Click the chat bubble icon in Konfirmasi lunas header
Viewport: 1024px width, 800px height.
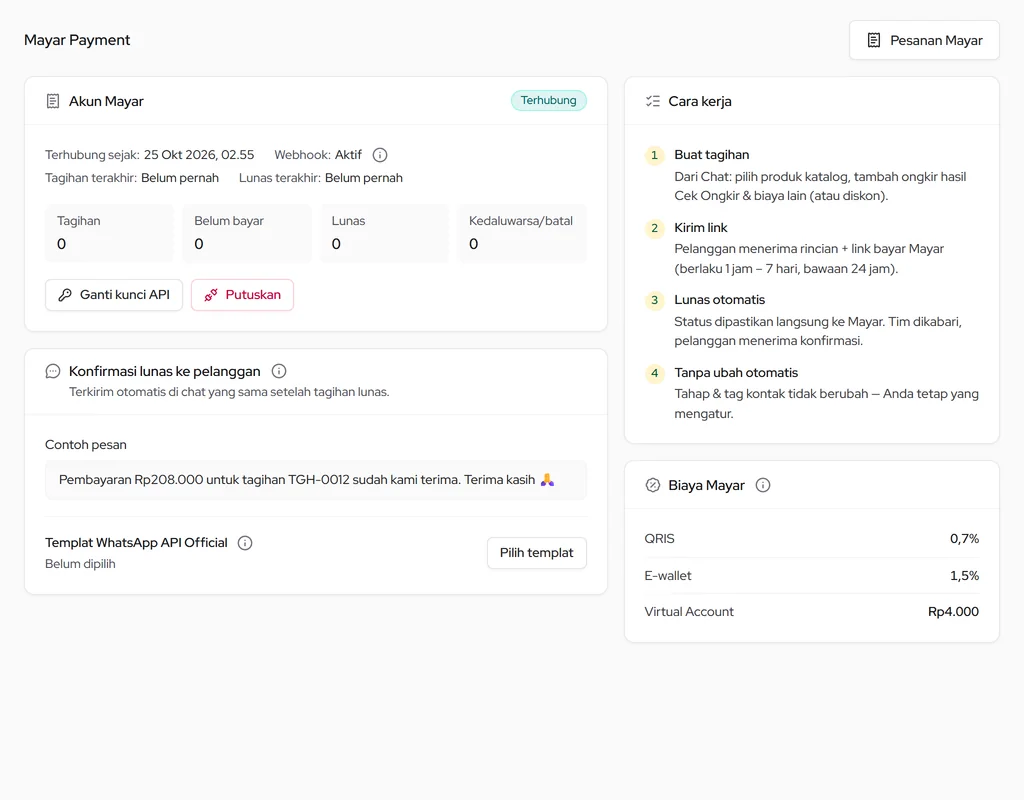[53, 371]
